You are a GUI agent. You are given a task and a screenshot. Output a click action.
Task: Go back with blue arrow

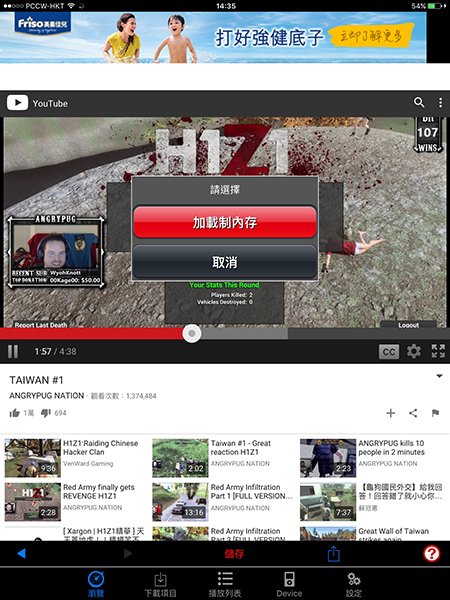(x=21, y=553)
